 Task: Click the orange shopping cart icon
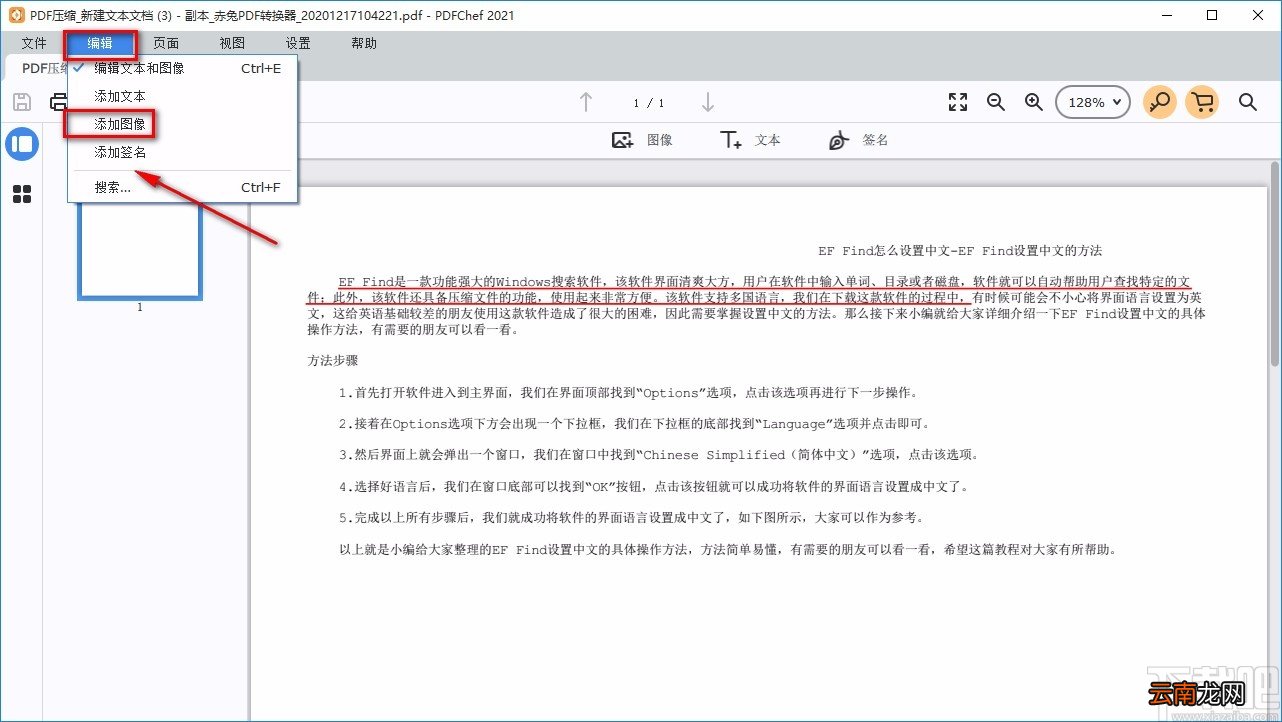click(x=1203, y=102)
